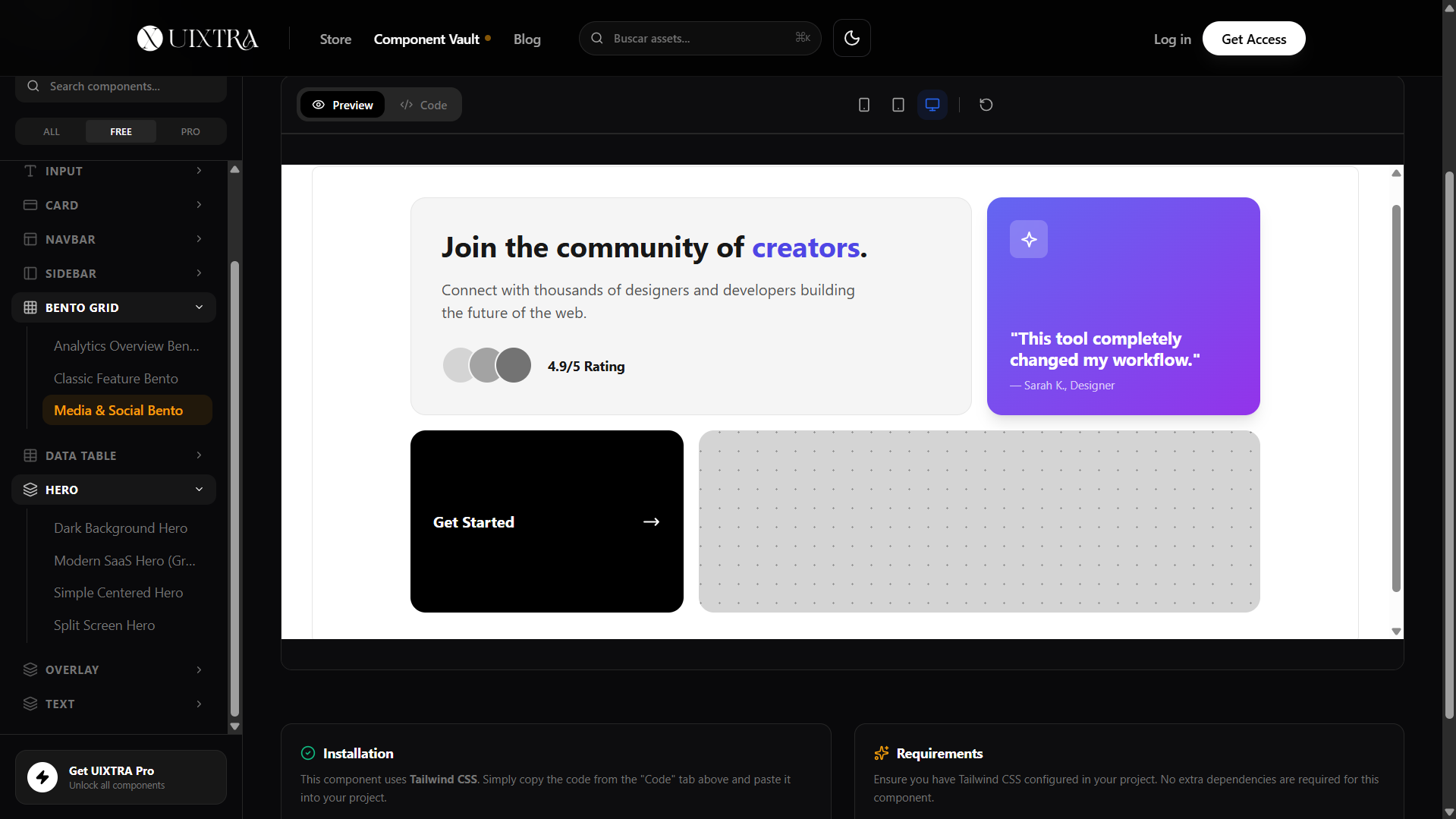Switch to the Code tab
Image resolution: width=1456 pixels, height=819 pixels.
(423, 104)
